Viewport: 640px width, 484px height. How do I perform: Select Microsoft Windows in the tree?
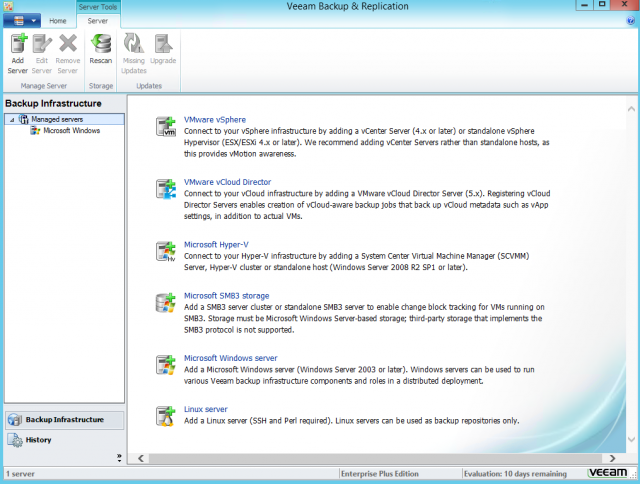pos(71,130)
